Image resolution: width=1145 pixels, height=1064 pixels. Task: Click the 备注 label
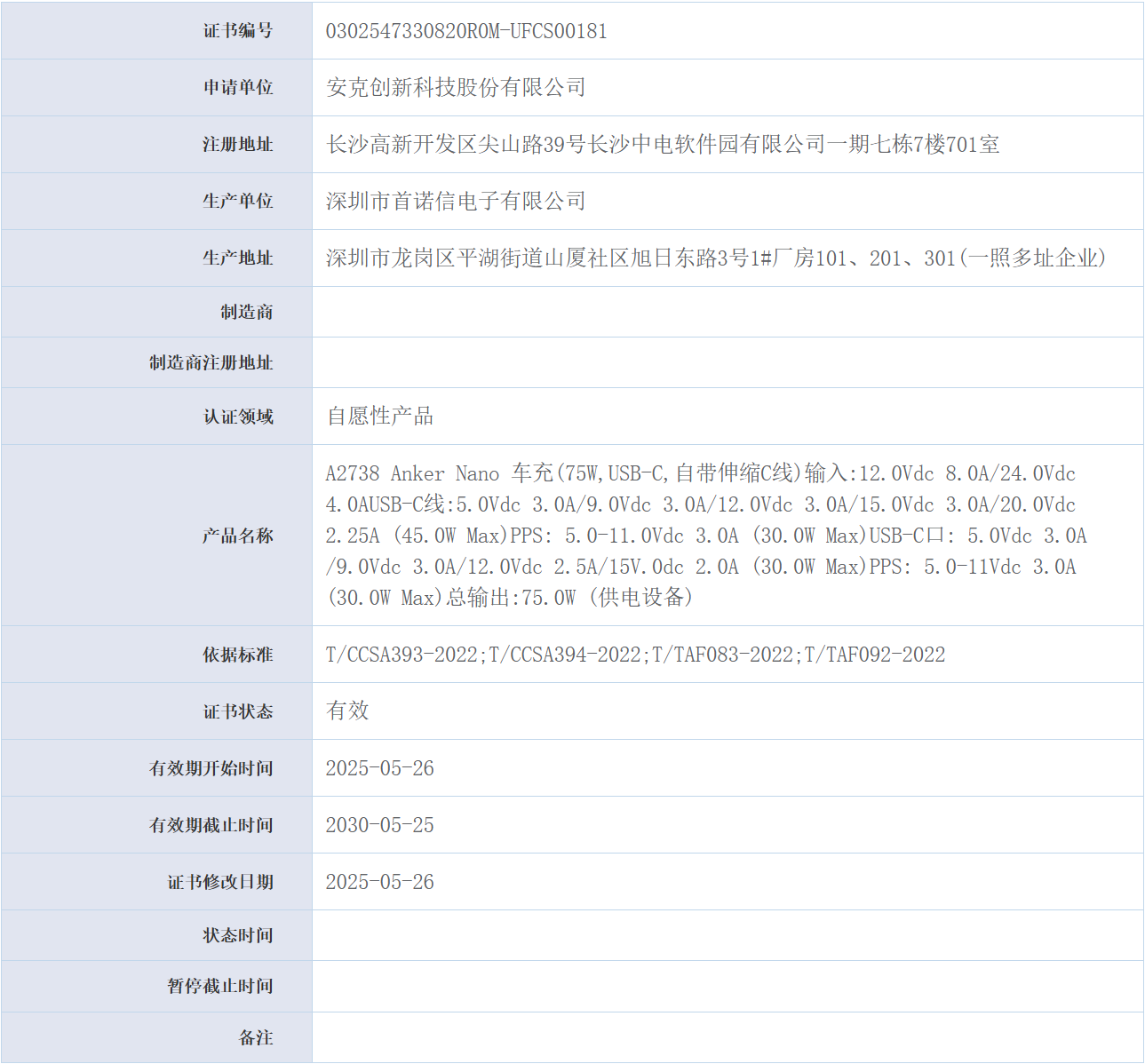pyautogui.click(x=256, y=1038)
